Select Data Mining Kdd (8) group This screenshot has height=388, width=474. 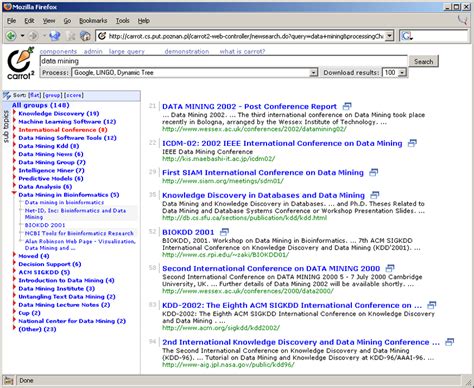(49, 146)
